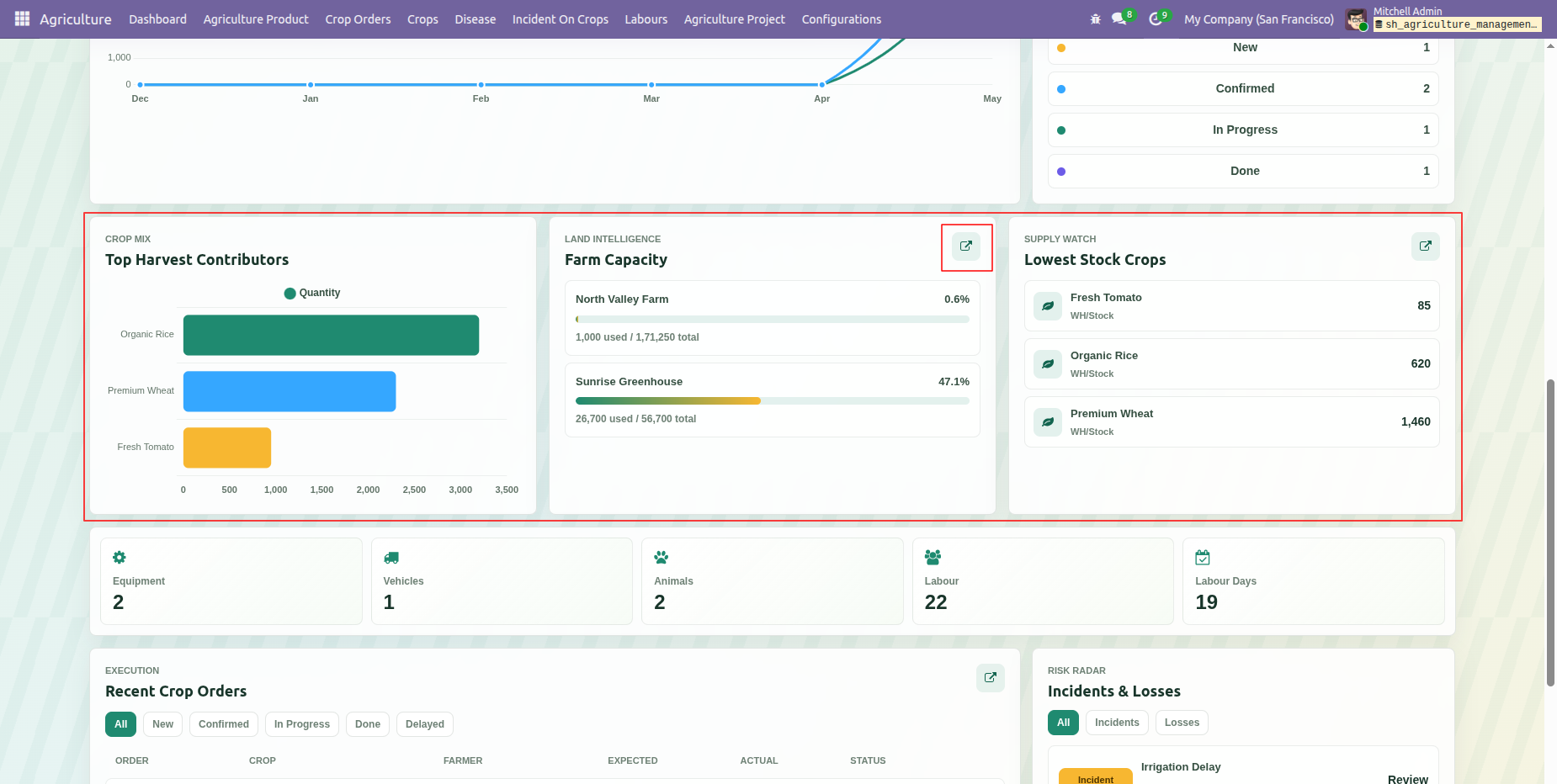Go to Crop Orders menu
Screen dimensions: 1557x784
tap(359, 19)
